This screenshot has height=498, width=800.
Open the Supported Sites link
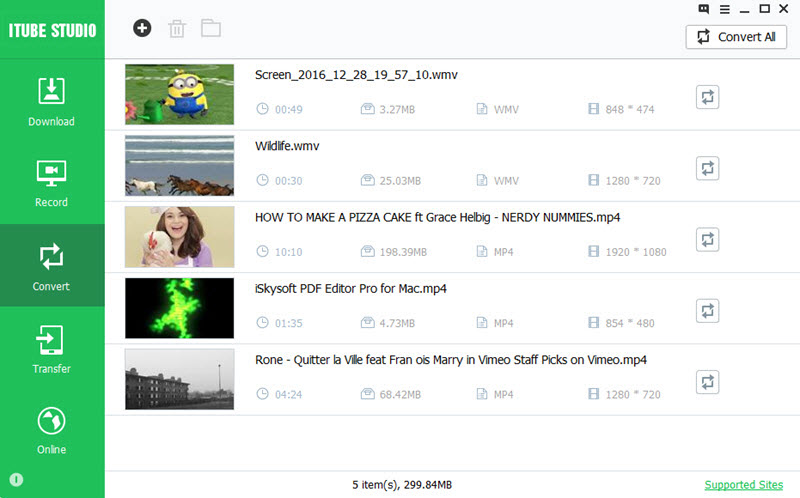(x=744, y=485)
